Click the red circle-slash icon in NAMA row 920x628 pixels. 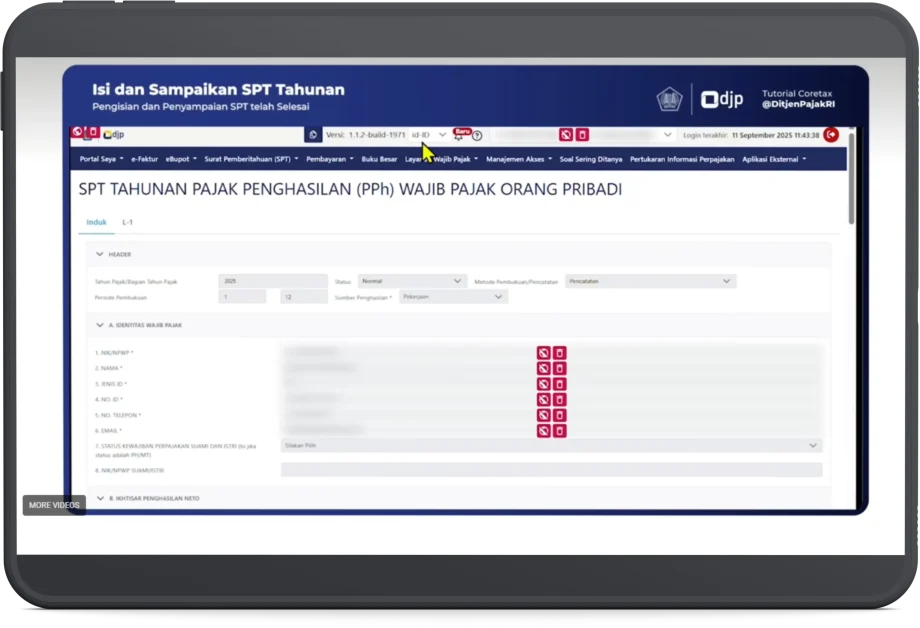click(543, 368)
